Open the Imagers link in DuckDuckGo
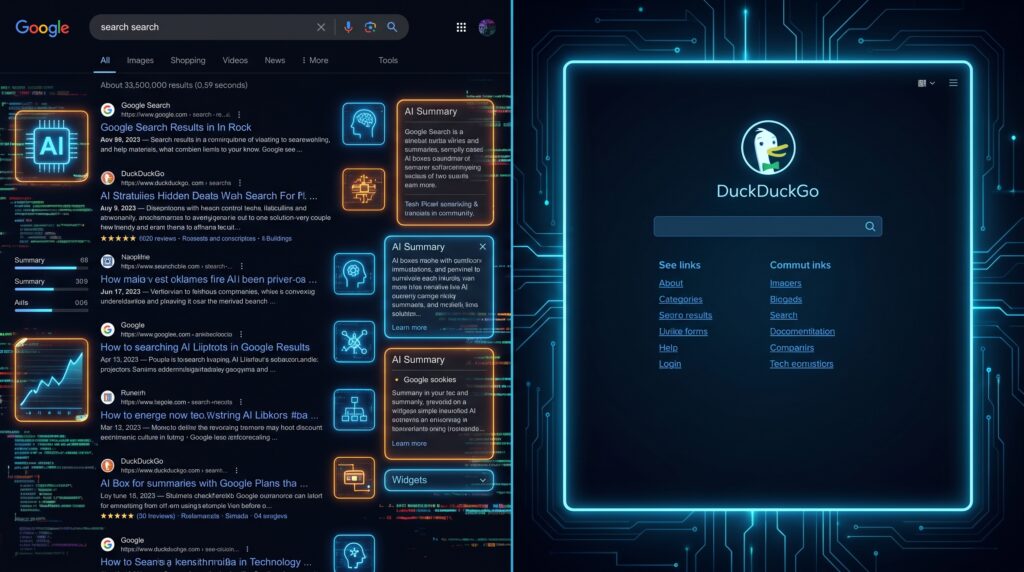Viewport: 1024px width, 572px height. [x=785, y=283]
